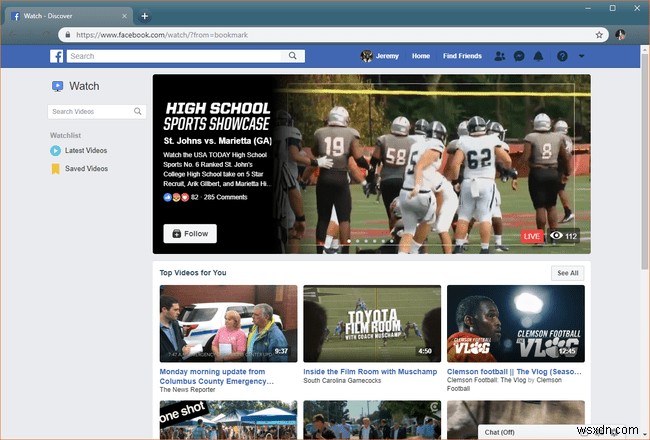
Task: Click magnifier icon in Search Videos box
Action: (x=138, y=111)
